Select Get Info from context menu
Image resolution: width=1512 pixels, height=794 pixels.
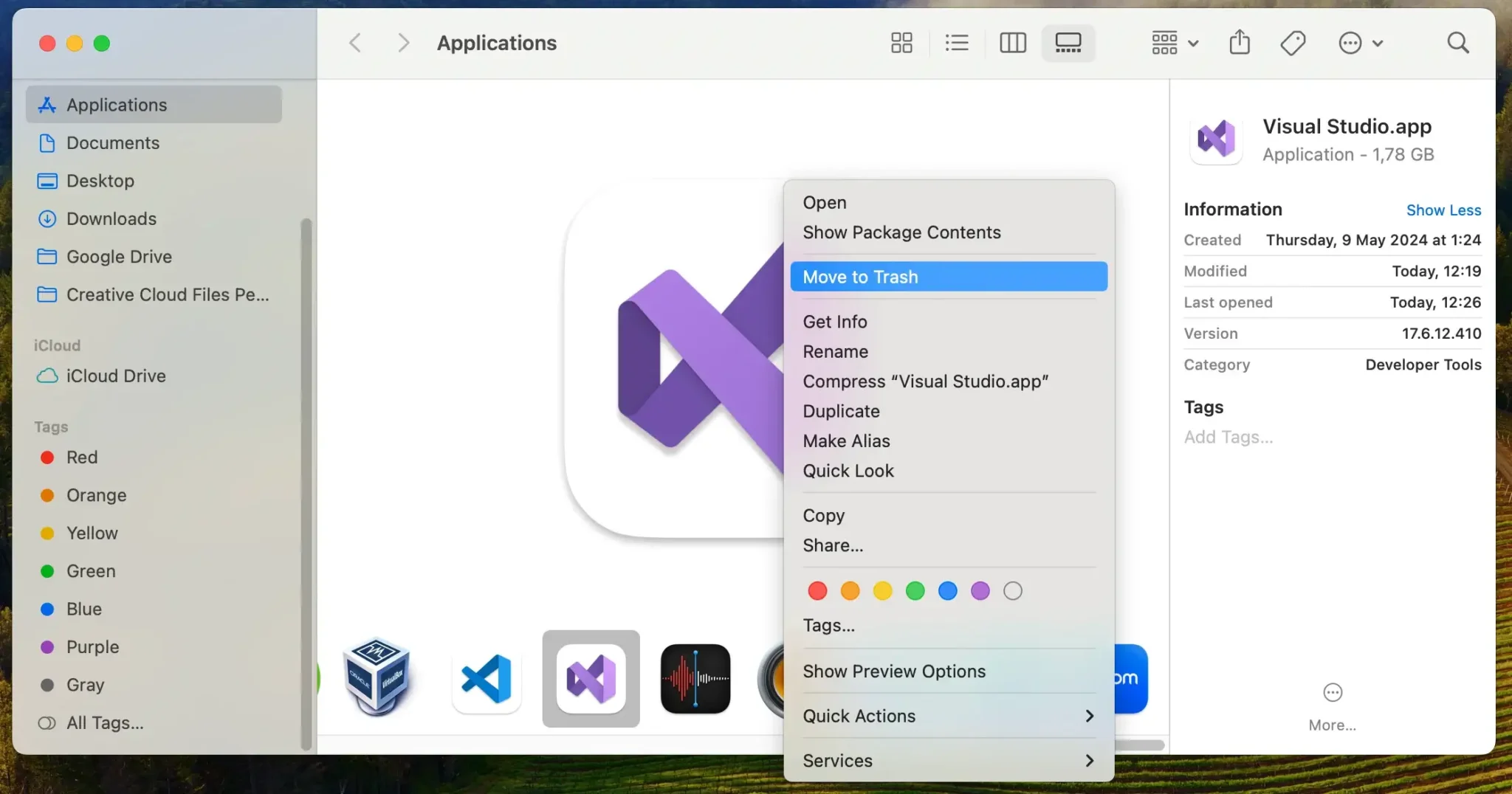tap(949, 322)
